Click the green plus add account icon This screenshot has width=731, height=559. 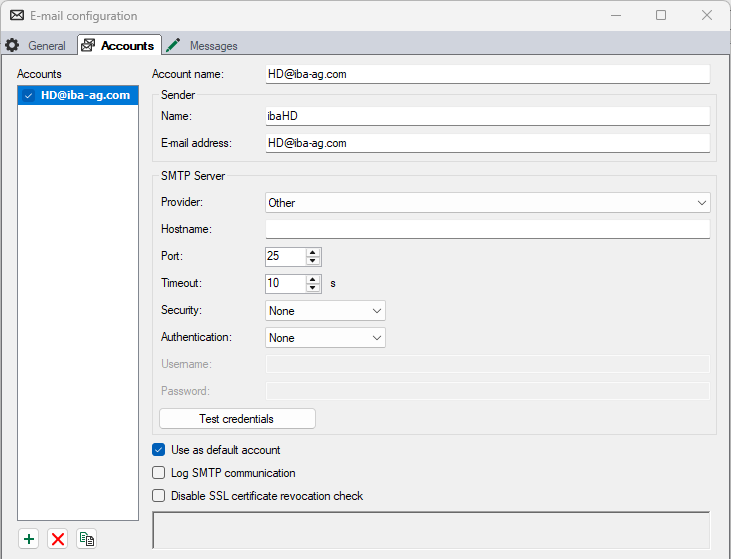click(x=29, y=539)
